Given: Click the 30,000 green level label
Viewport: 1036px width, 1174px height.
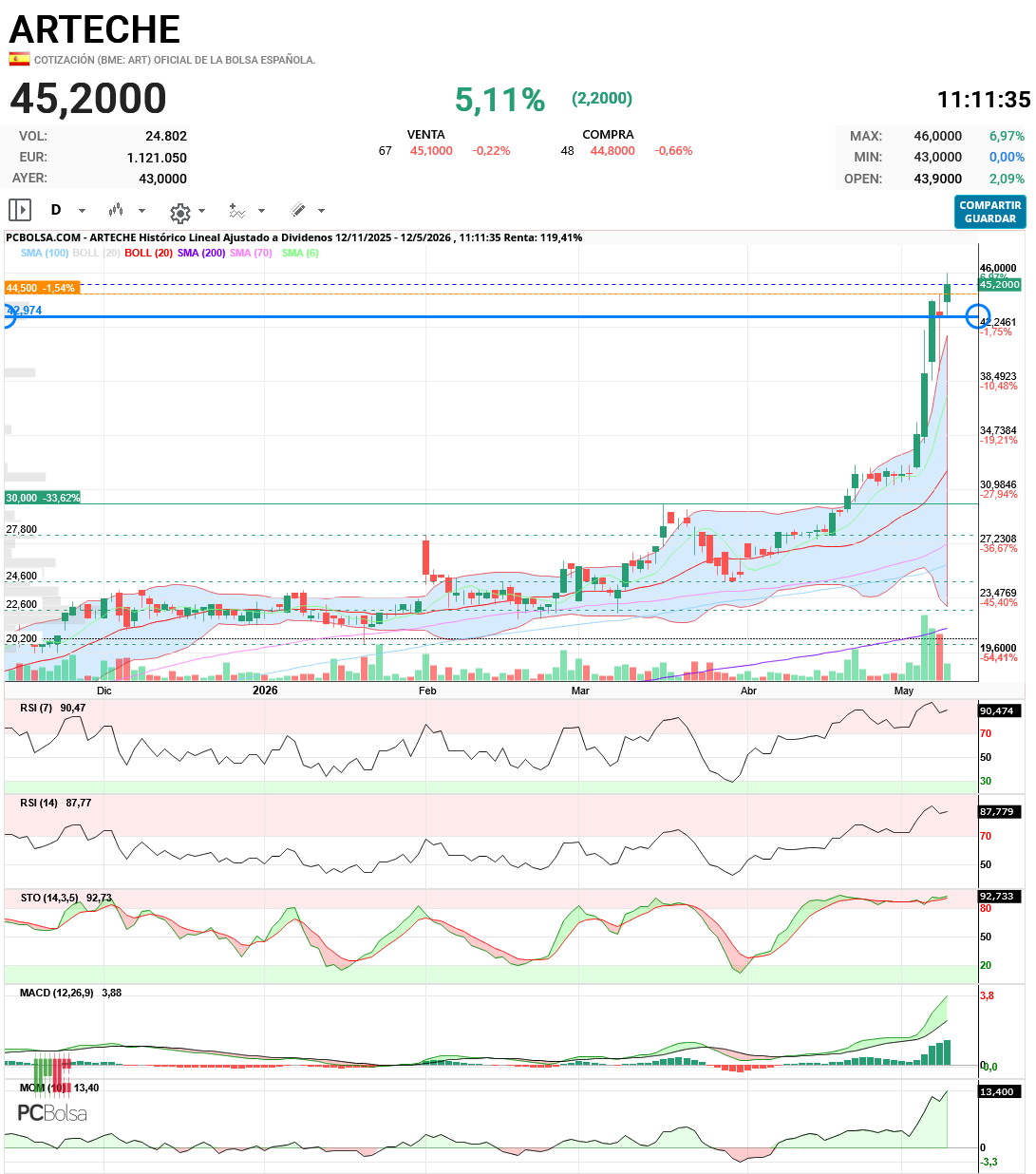Looking at the screenshot, I should 43,498.
